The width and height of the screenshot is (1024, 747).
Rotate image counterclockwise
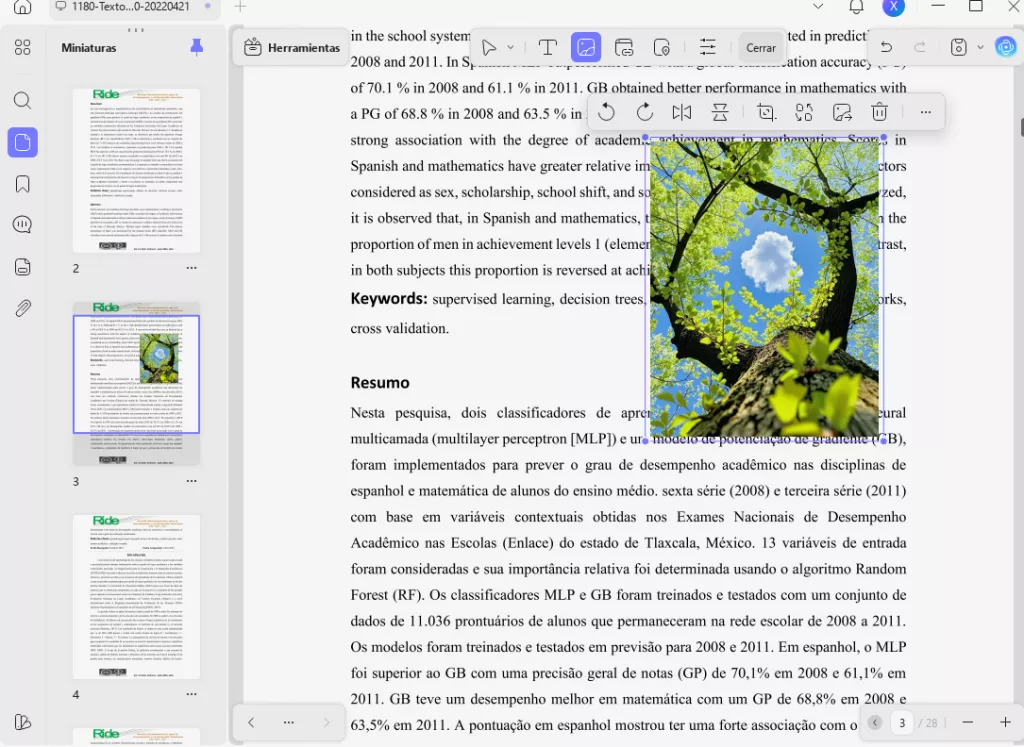(x=606, y=112)
